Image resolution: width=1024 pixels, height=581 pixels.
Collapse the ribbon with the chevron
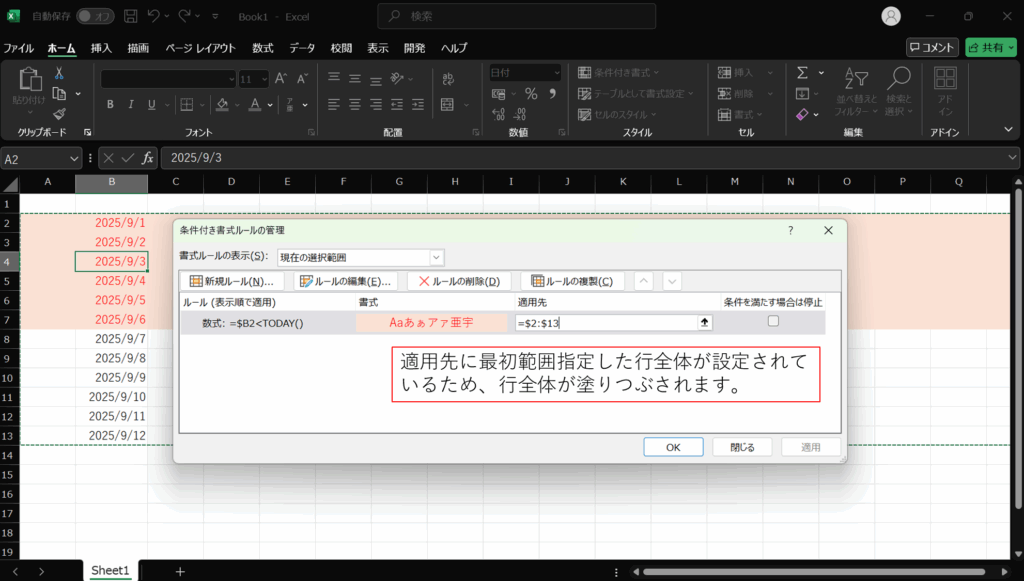click(1008, 129)
